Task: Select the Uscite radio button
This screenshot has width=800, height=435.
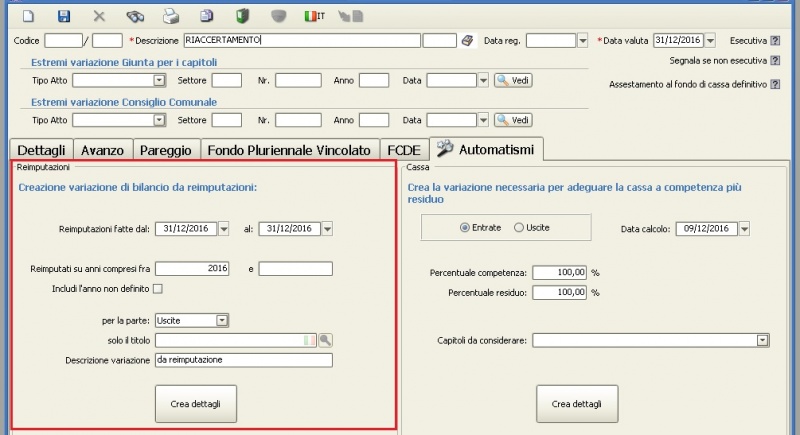Action: point(519,228)
